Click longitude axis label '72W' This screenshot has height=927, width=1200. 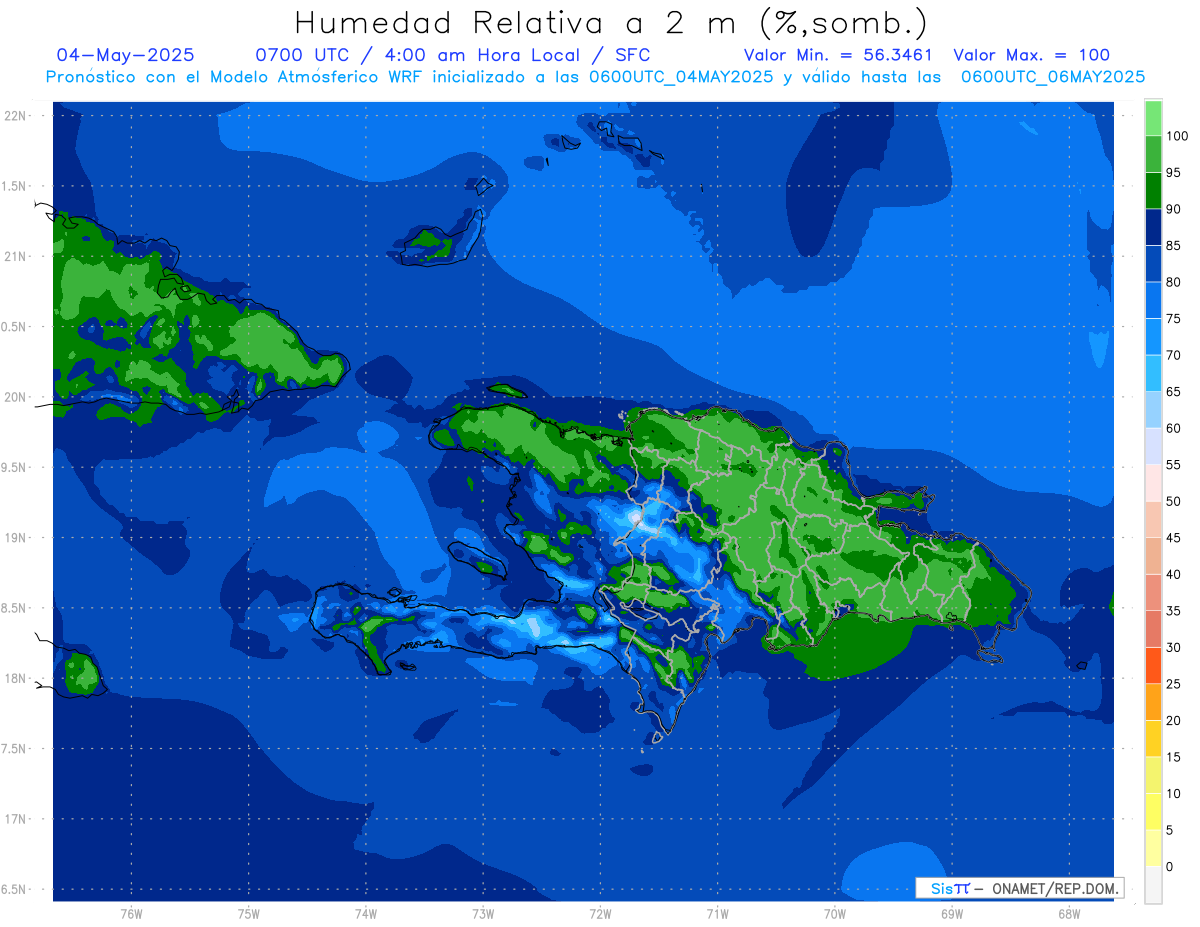(600, 913)
